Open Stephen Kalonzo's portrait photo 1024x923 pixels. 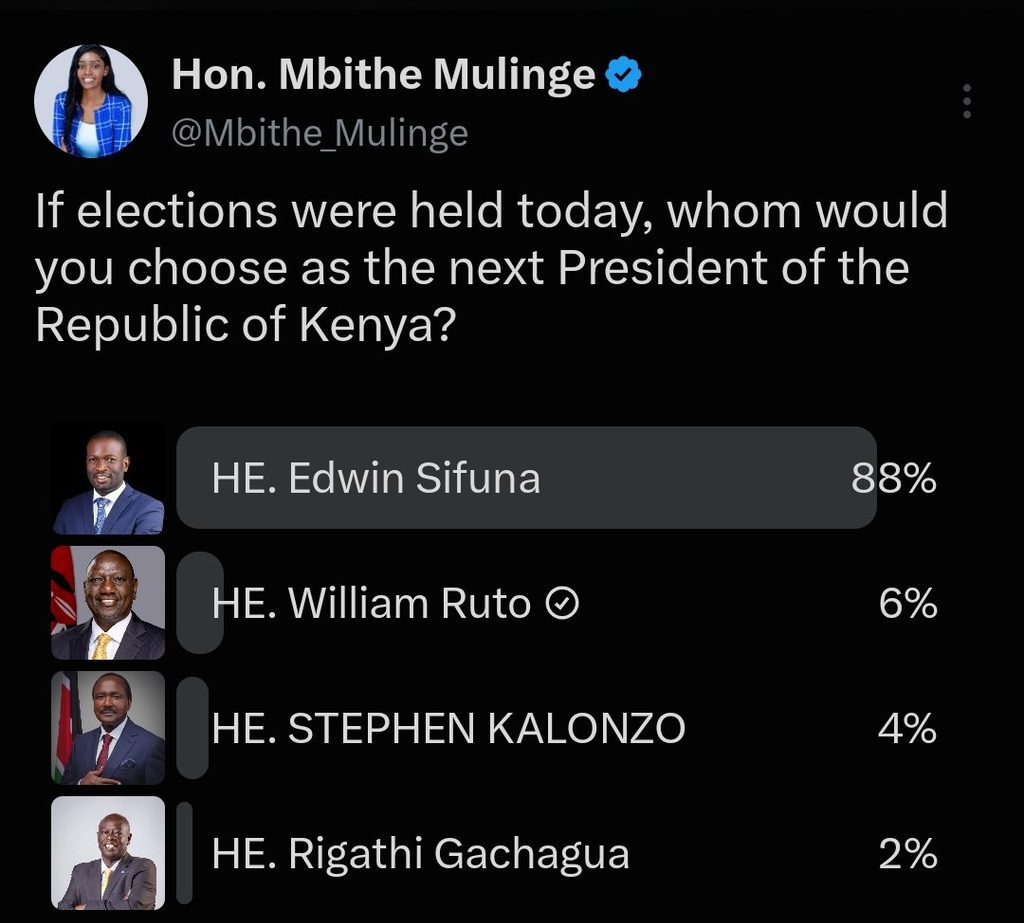point(108,728)
